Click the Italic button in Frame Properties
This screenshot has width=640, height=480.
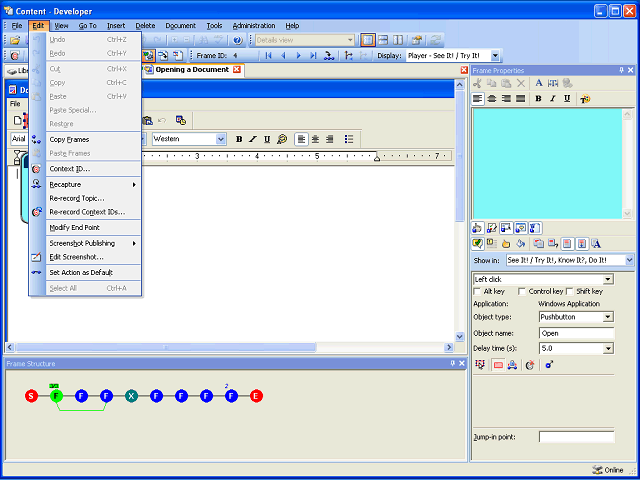click(x=553, y=99)
